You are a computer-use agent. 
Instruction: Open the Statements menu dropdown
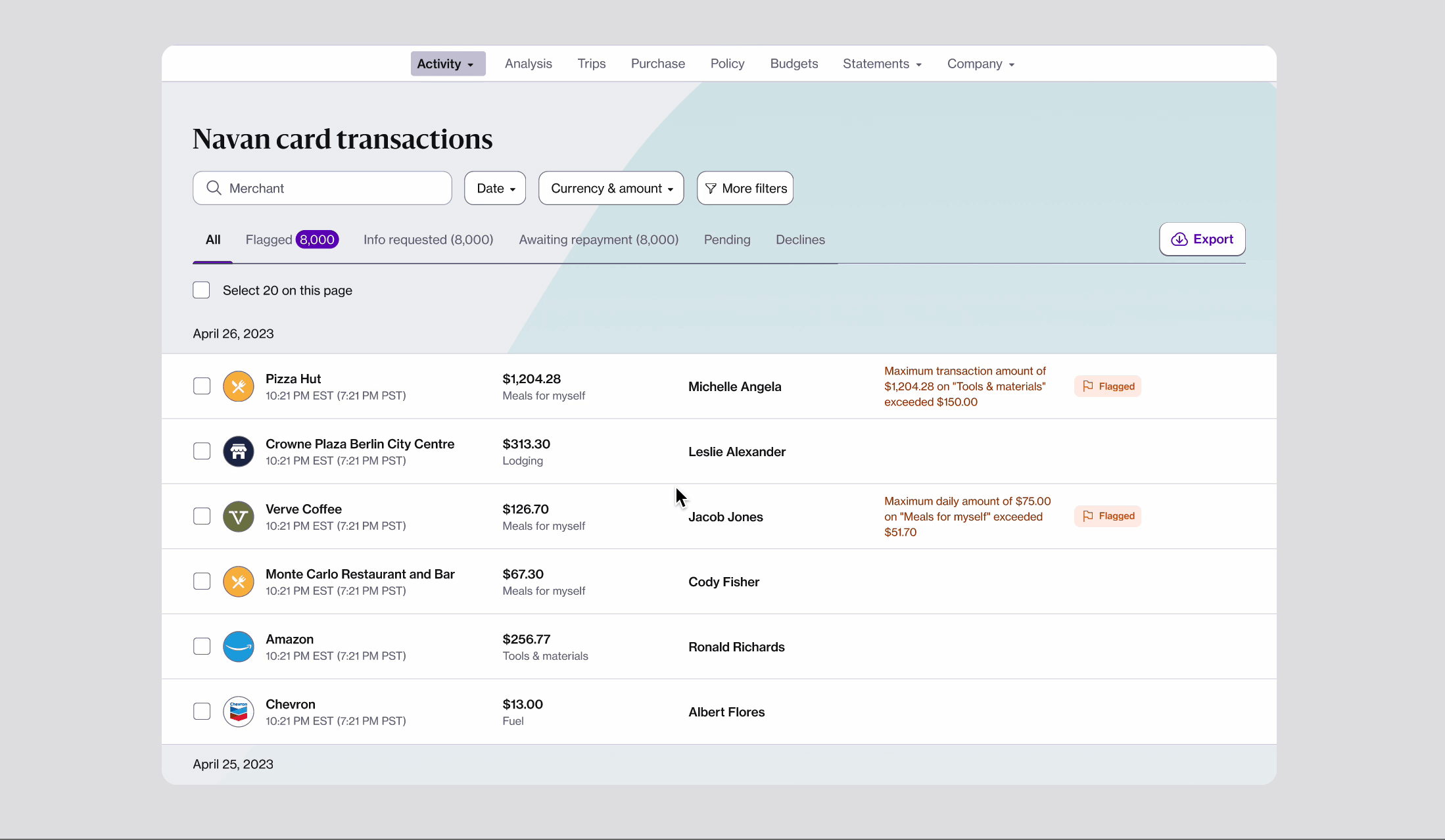(x=882, y=64)
